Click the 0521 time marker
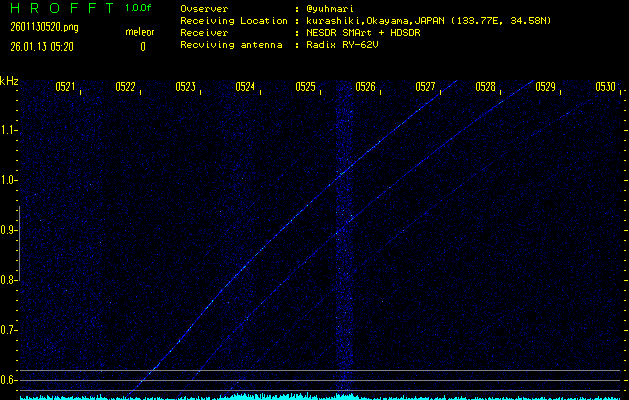629x400 pixels. coord(65,87)
